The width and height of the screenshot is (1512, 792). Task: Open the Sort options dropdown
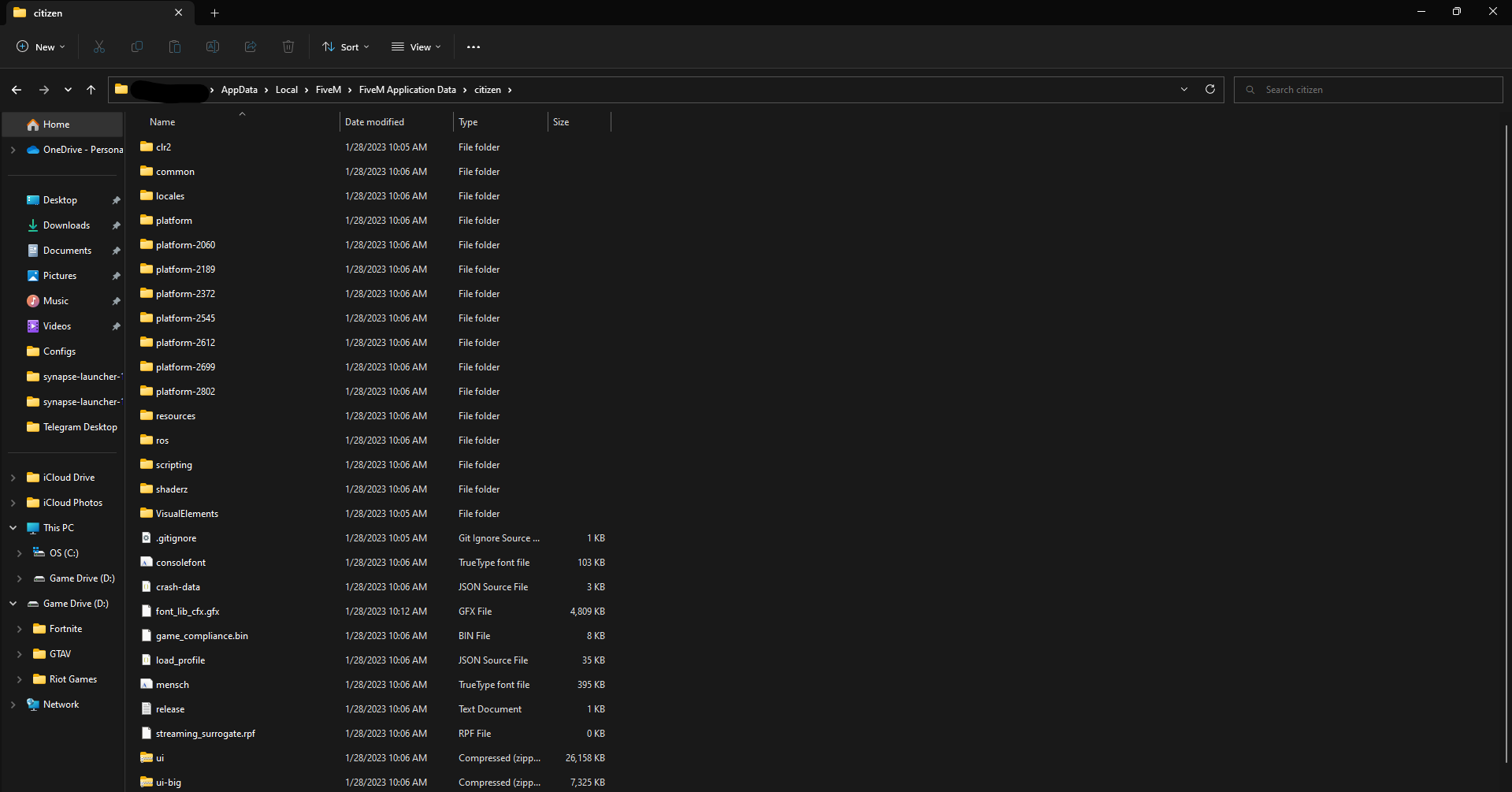coord(346,47)
